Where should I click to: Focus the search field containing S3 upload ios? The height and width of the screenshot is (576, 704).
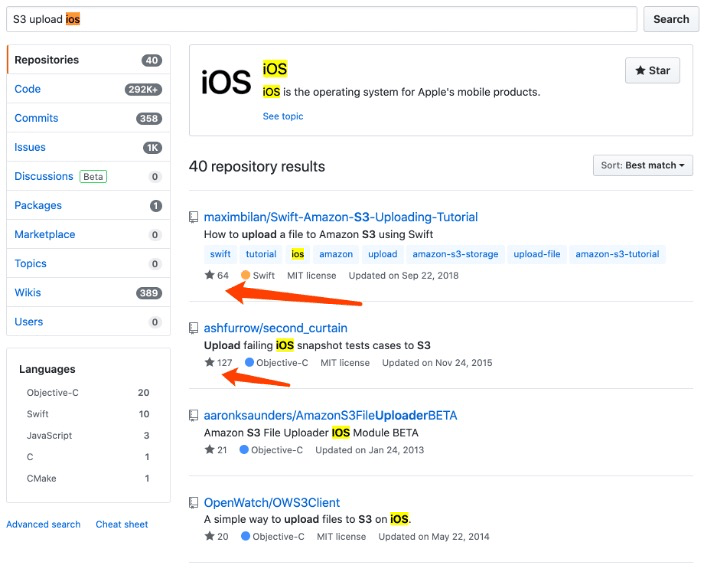320,19
